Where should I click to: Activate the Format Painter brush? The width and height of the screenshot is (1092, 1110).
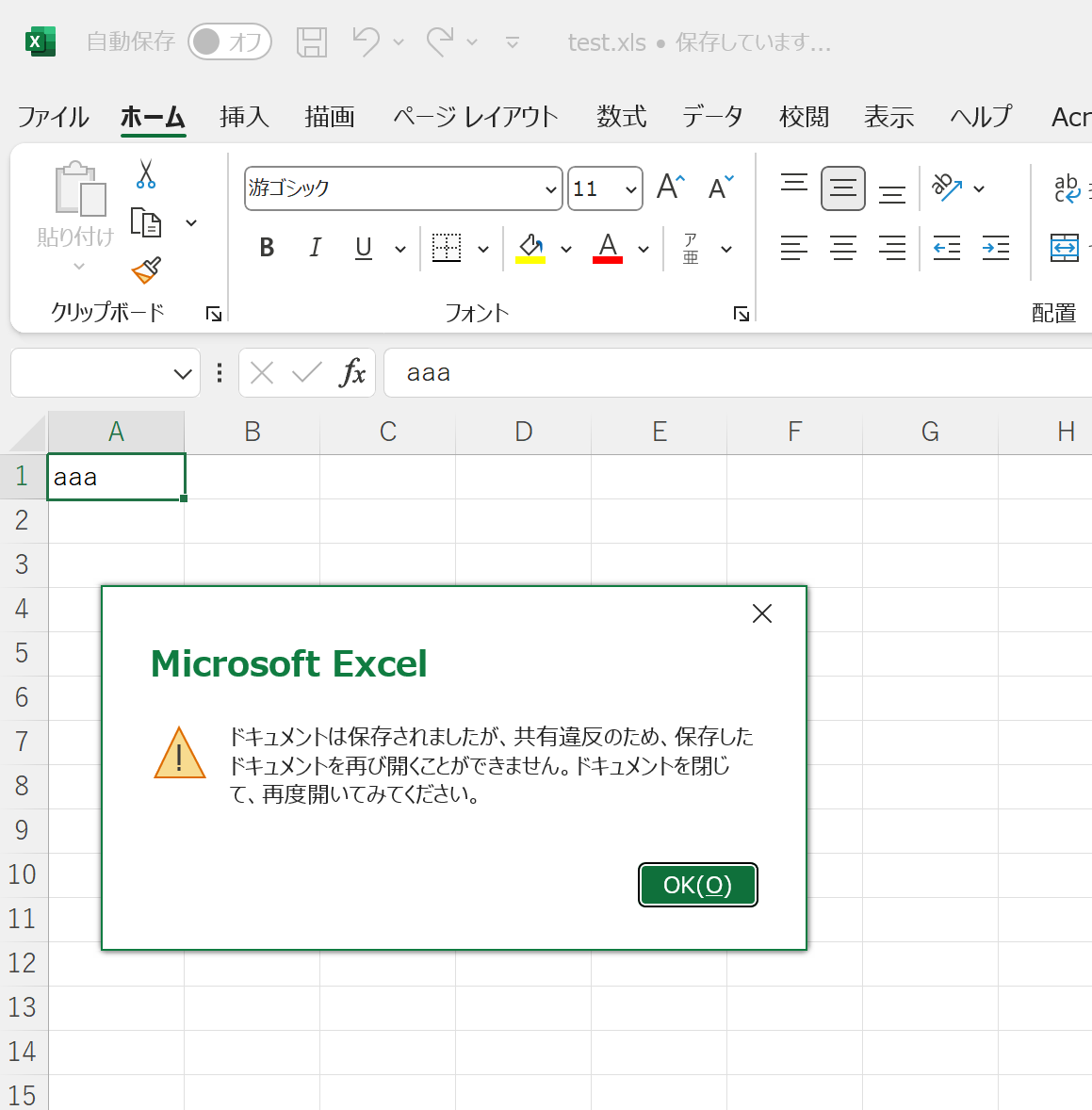146,269
